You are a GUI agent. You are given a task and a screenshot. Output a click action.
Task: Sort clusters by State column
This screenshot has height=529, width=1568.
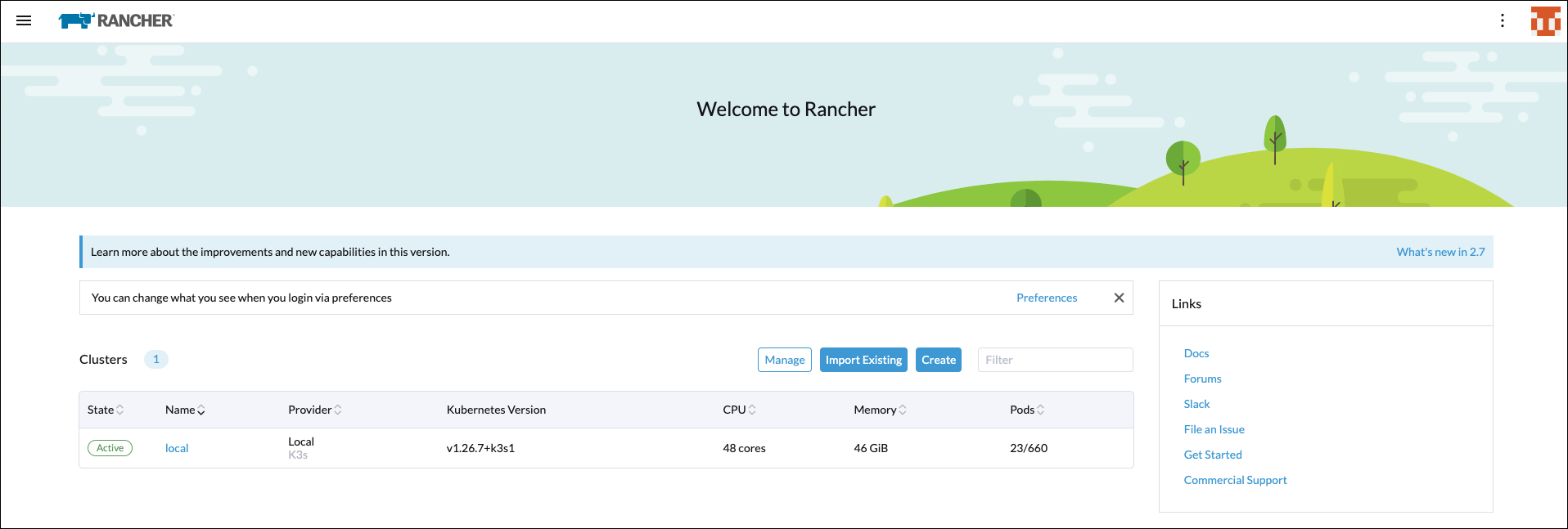[106, 410]
